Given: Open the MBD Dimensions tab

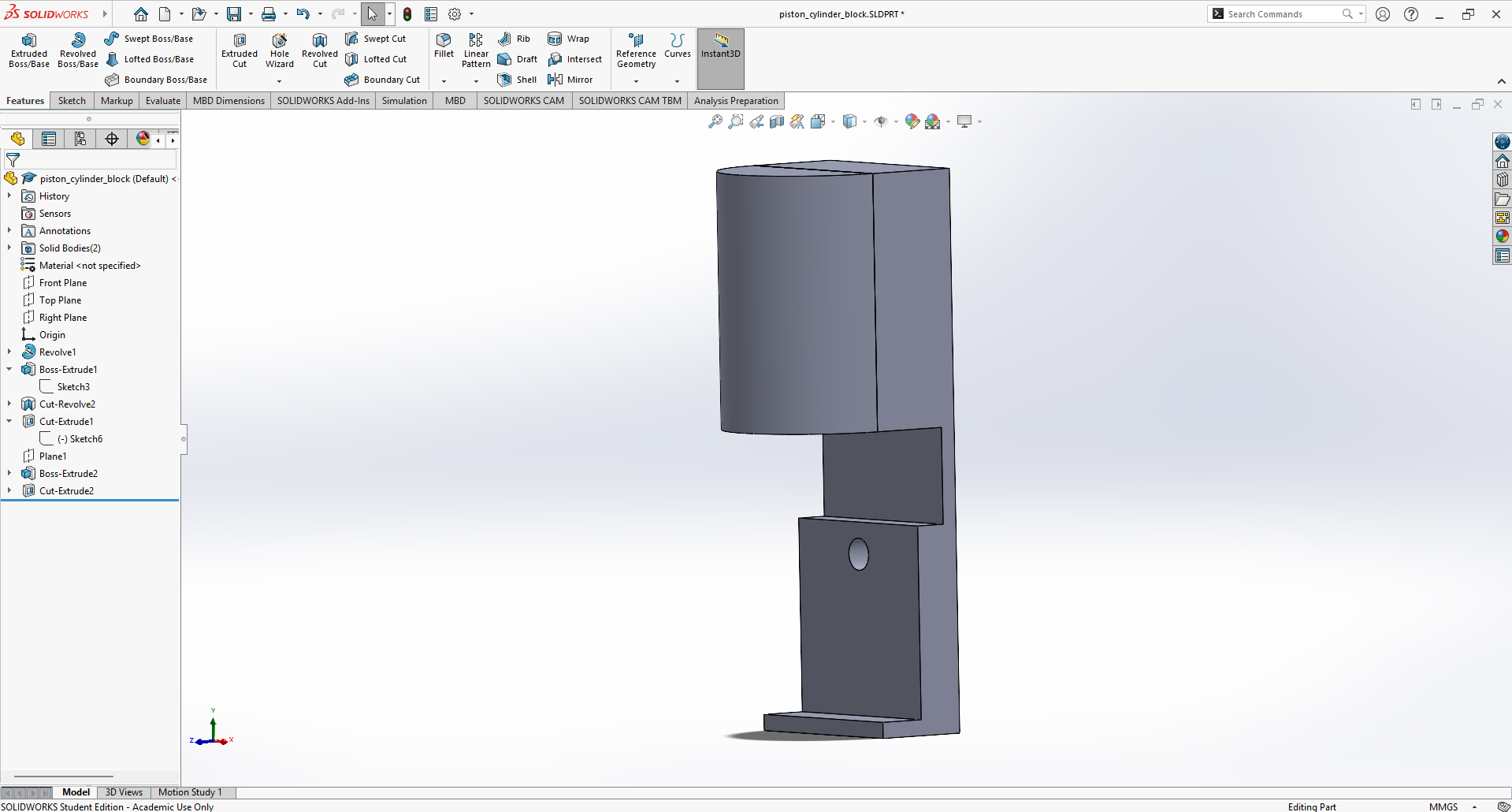Looking at the screenshot, I should click(228, 101).
